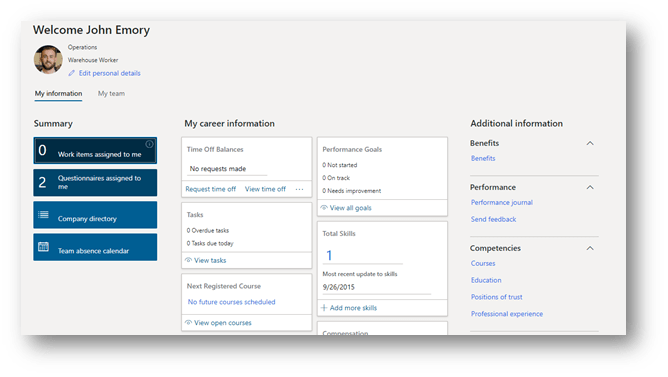Select the My information tab

(x=58, y=93)
